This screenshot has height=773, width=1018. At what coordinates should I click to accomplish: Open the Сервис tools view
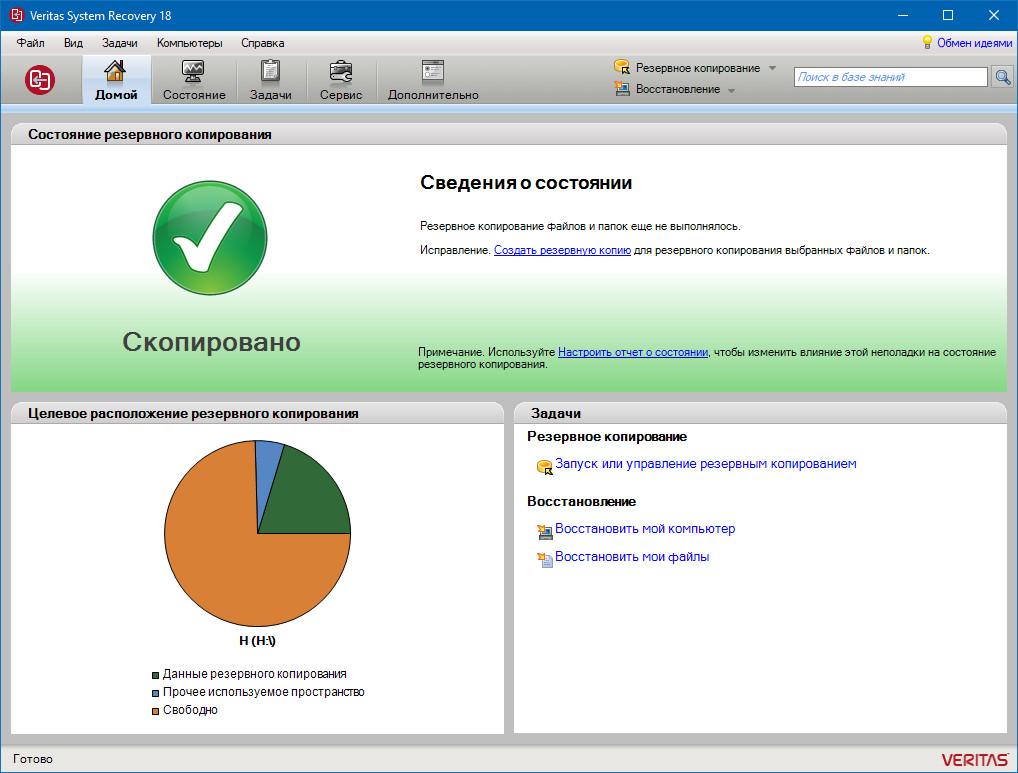coord(341,80)
